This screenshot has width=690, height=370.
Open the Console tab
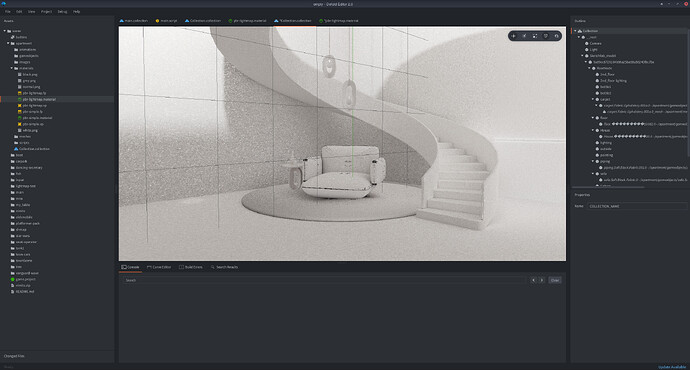(130, 267)
